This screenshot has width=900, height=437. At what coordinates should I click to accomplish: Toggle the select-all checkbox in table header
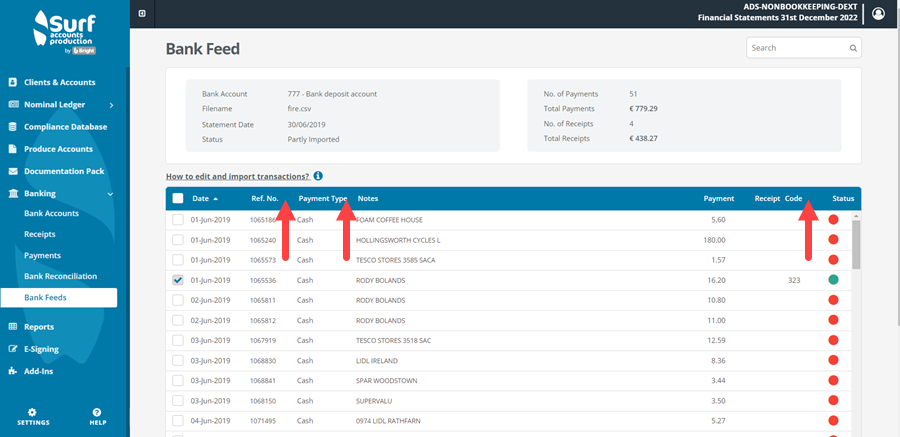pos(178,198)
